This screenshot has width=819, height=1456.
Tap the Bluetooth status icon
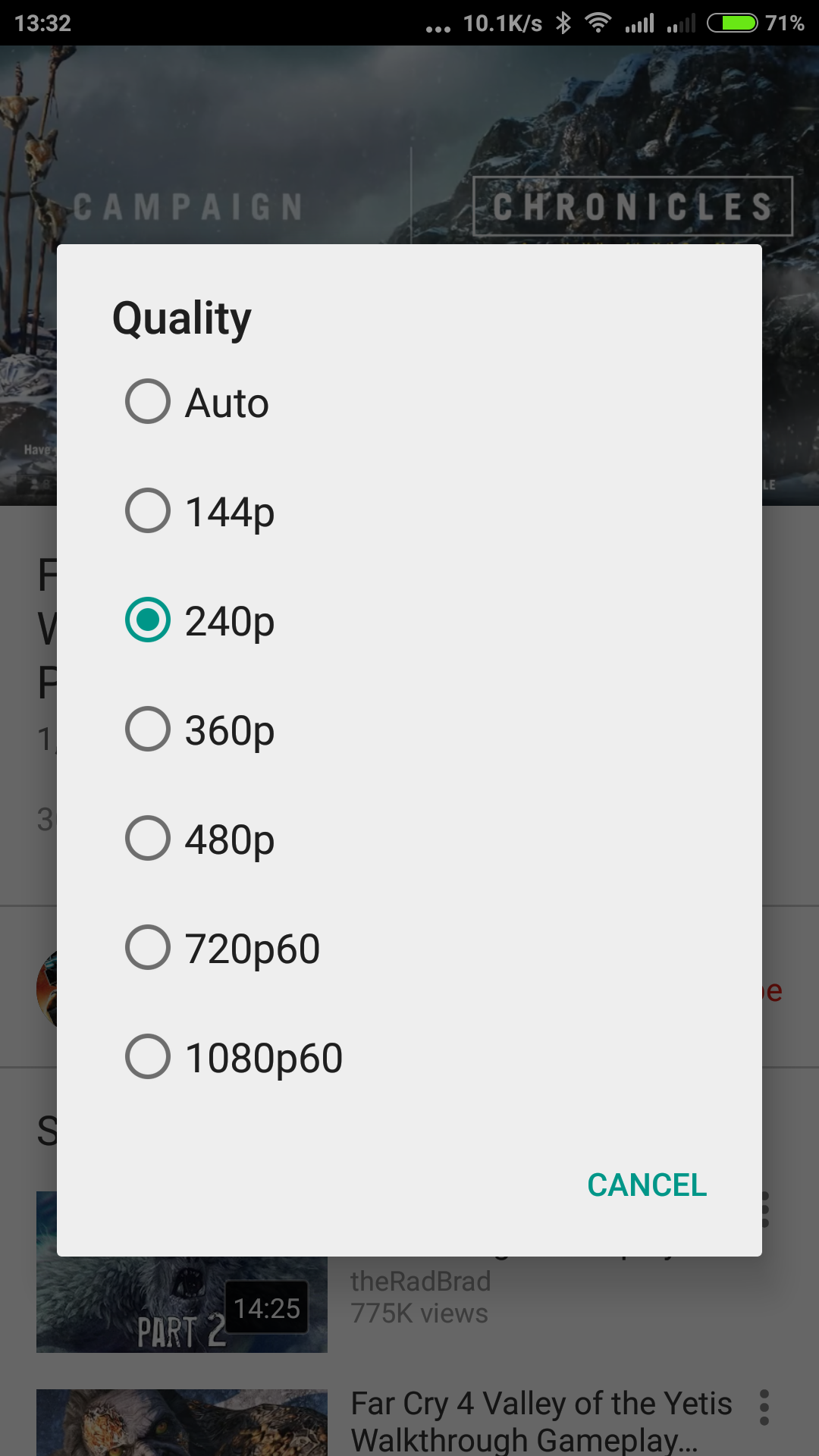[563, 23]
